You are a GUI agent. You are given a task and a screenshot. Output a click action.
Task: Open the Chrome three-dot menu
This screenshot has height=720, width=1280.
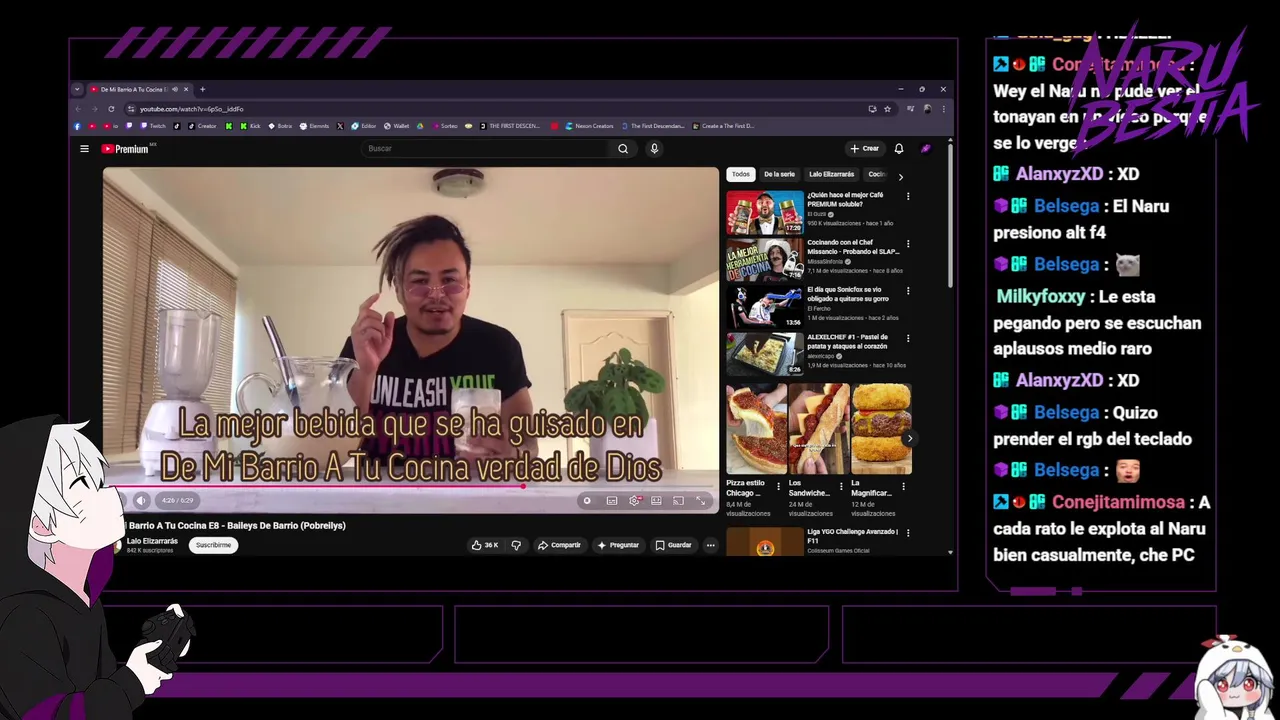click(942, 109)
